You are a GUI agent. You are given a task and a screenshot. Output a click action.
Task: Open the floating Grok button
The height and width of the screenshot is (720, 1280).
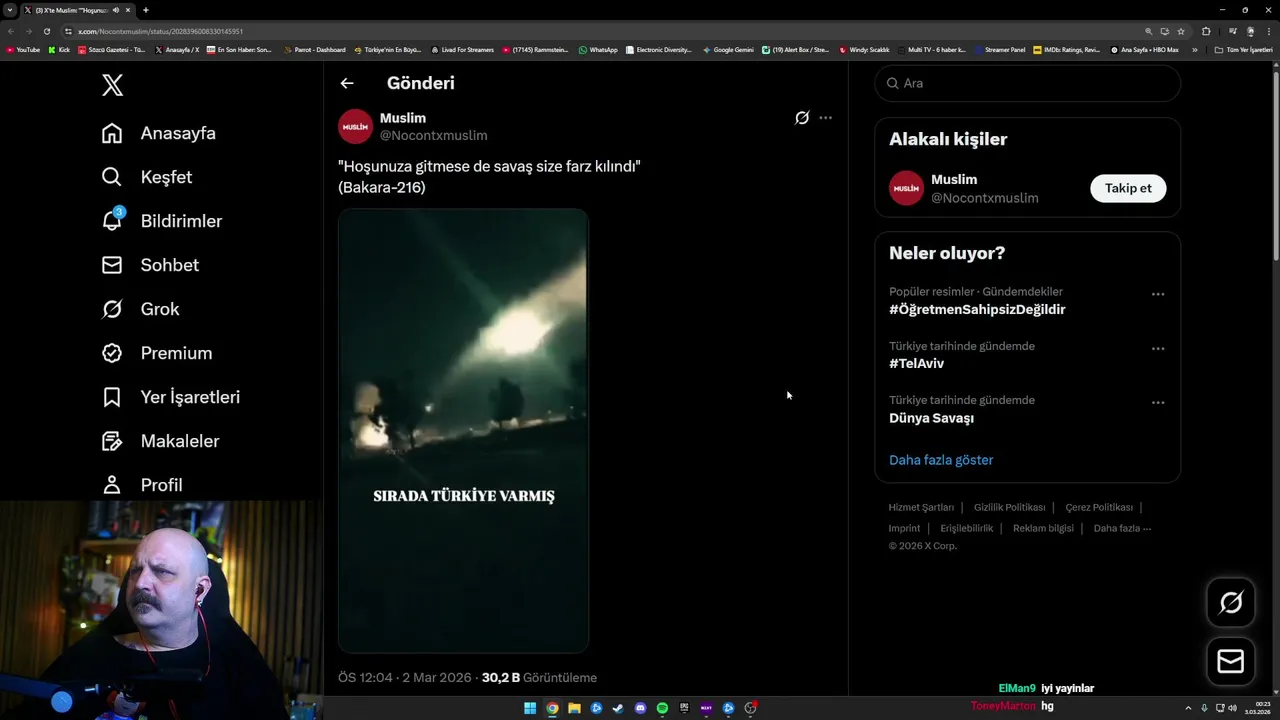1231,602
